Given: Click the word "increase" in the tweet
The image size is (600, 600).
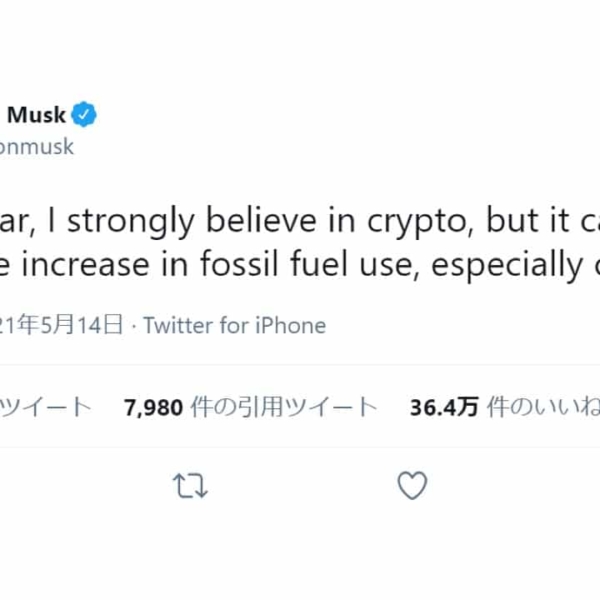Looking at the screenshot, I should (86, 264).
